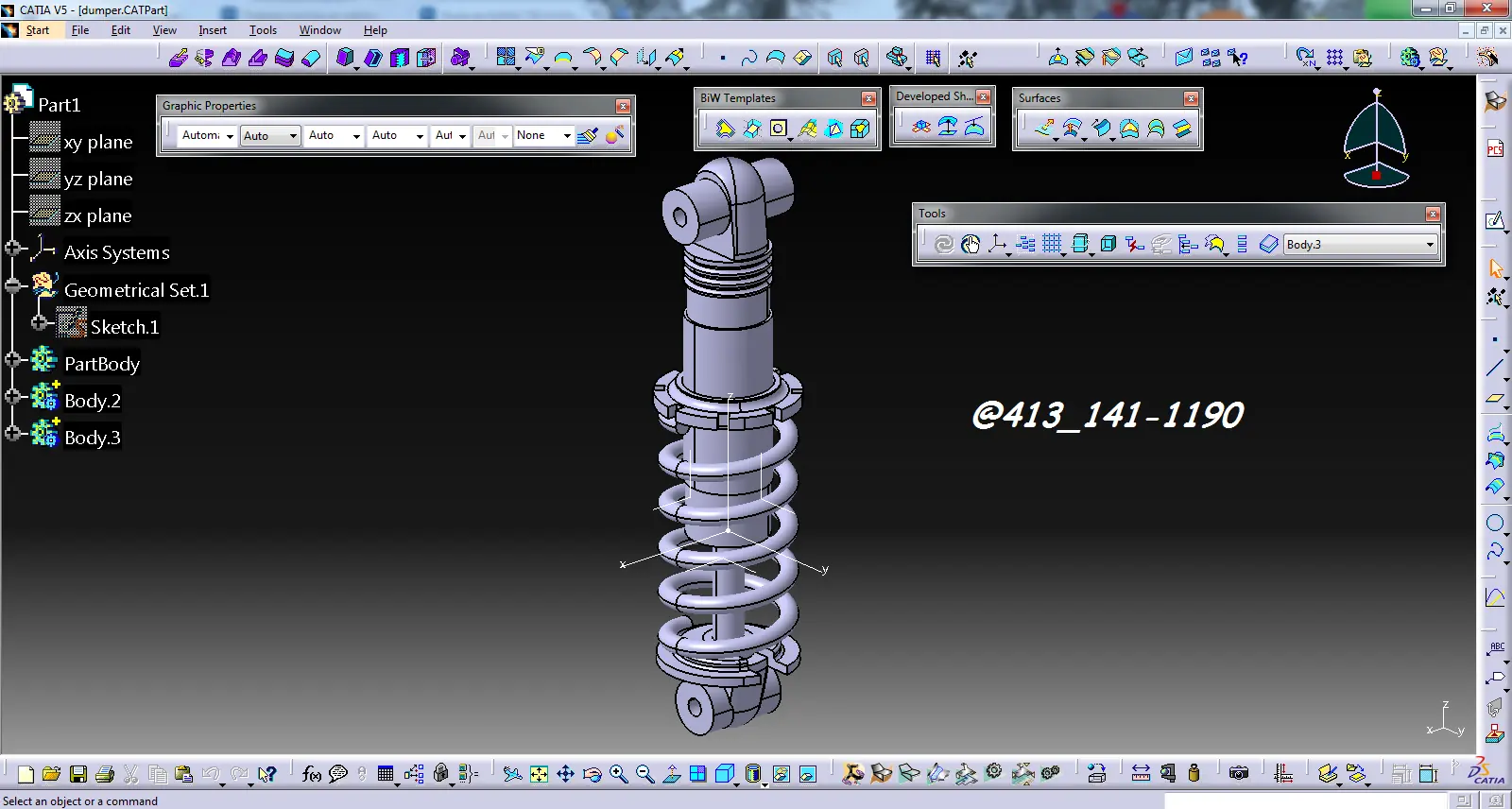Expand the Axis Systems tree node
The width and height of the screenshot is (1512, 809).
tap(12, 249)
